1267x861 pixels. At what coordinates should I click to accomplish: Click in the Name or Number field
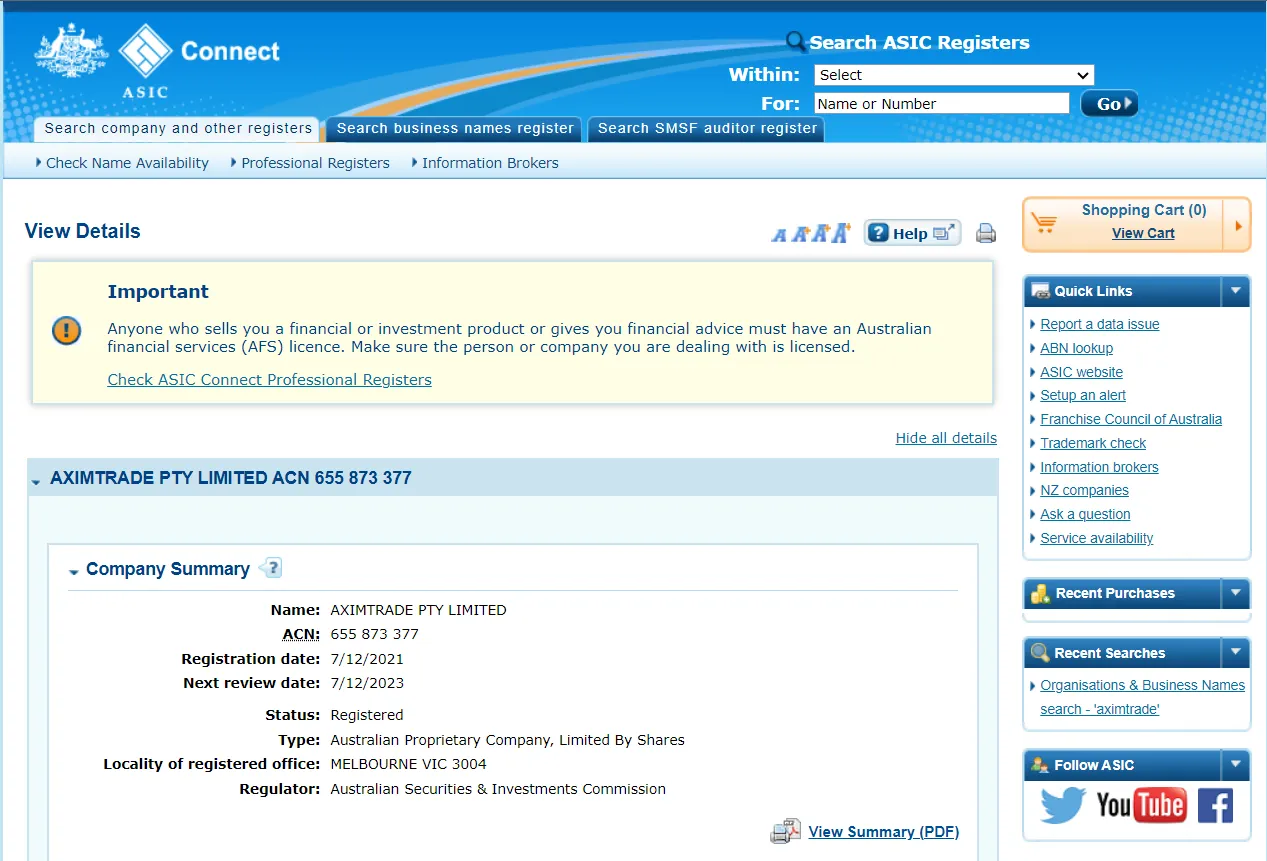[942, 104]
